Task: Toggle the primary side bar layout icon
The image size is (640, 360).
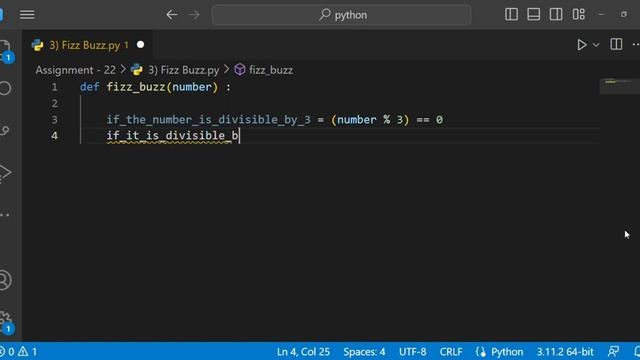Action: (511, 14)
